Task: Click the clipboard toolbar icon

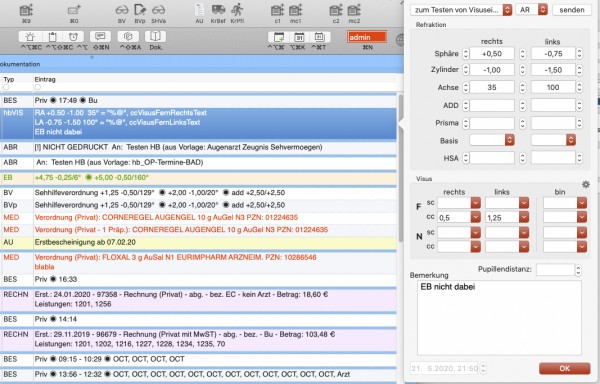Action: (52, 37)
